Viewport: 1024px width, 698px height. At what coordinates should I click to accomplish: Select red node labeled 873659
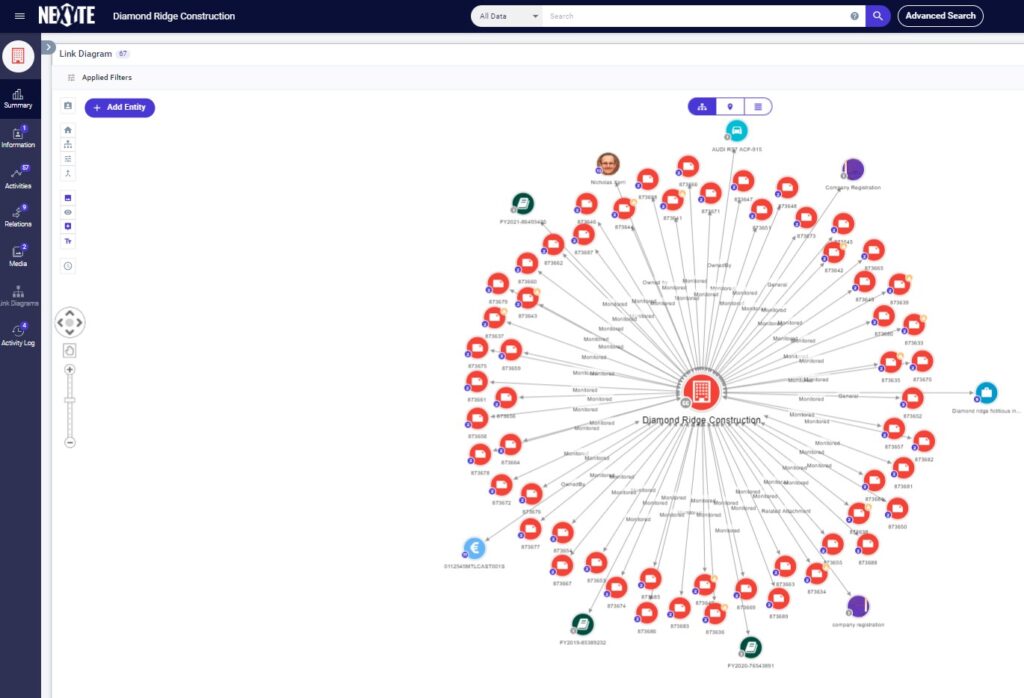(511, 351)
